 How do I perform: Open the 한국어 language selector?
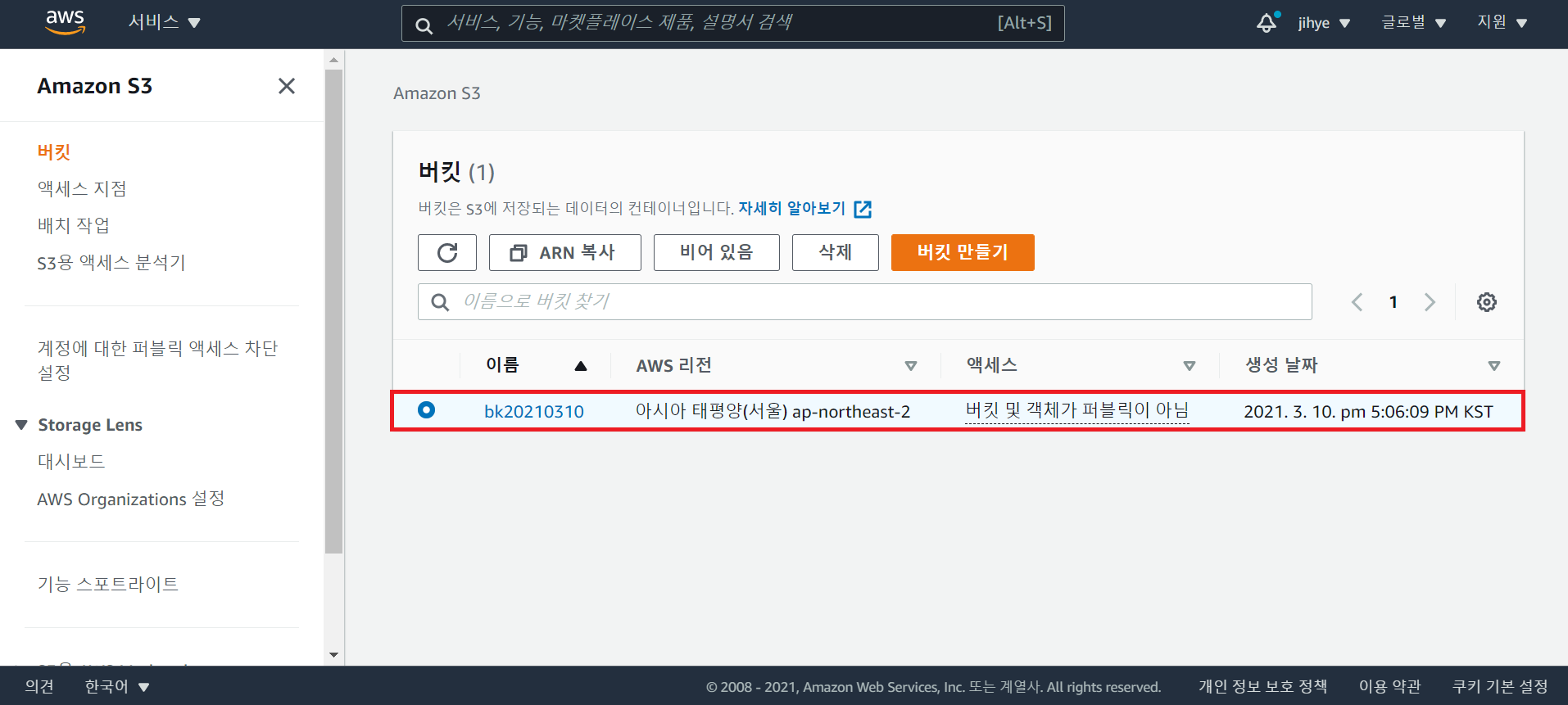pos(117,686)
